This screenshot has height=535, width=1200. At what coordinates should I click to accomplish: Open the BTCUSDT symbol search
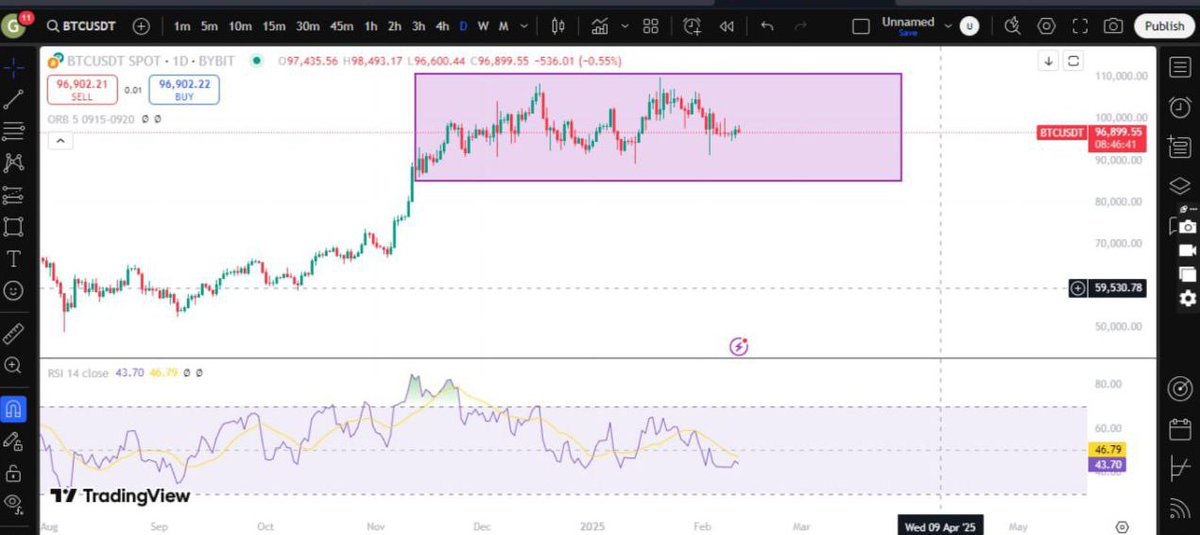click(x=82, y=26)
